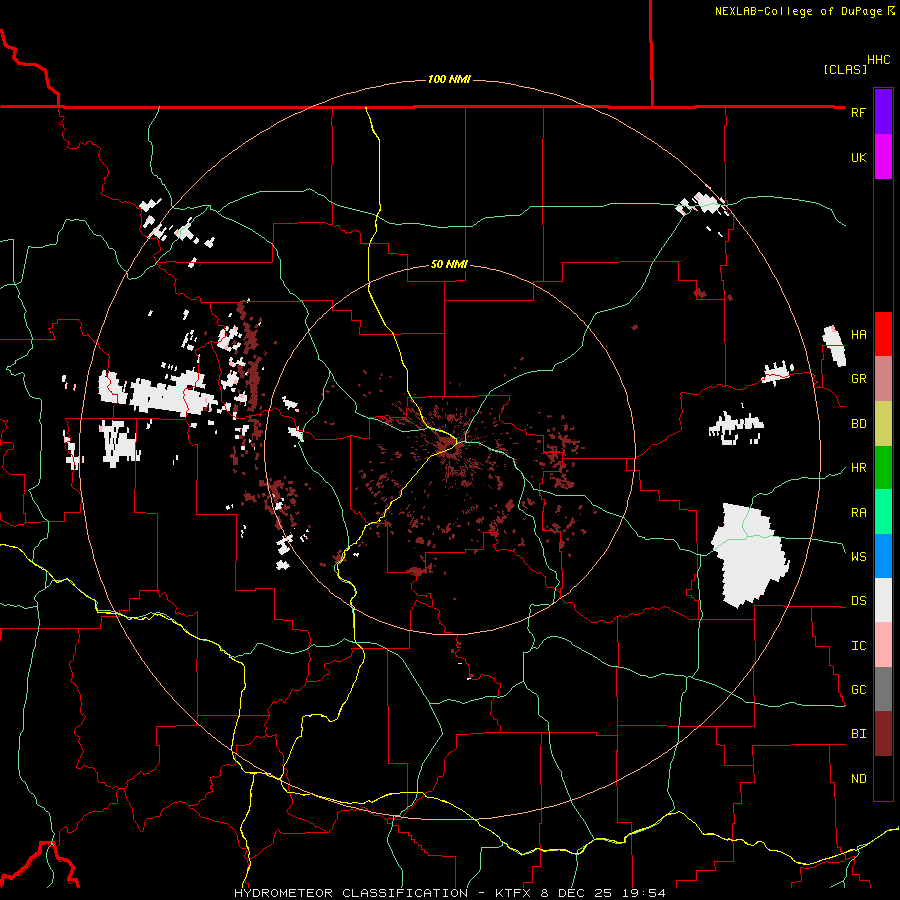900x900 pixels.
Task: Click the 'WS' legend label
Action: coord(858,557)
